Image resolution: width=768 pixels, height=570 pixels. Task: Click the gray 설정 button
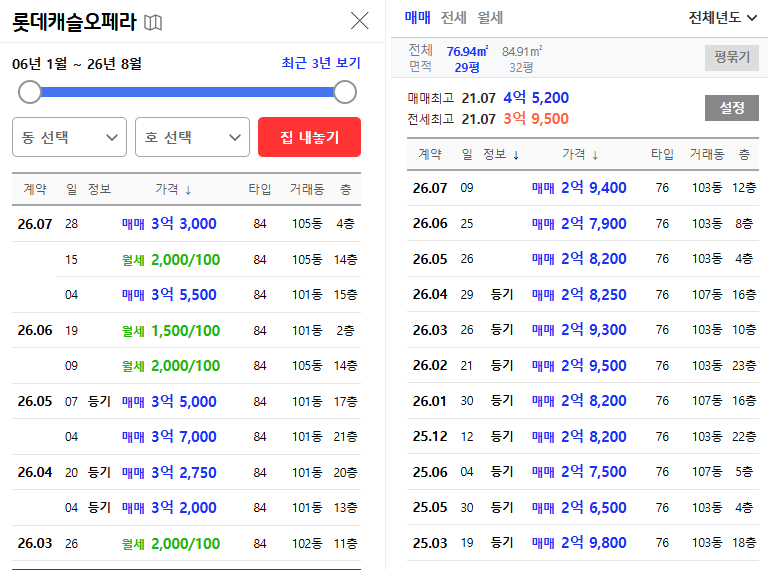pos(732,108)
